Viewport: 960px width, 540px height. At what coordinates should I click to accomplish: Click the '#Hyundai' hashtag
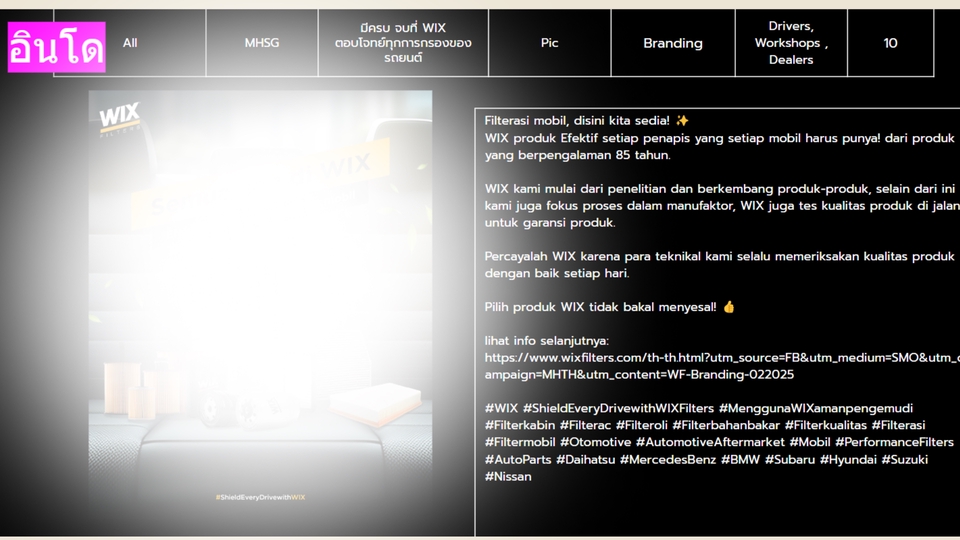[x=849, y=460]
